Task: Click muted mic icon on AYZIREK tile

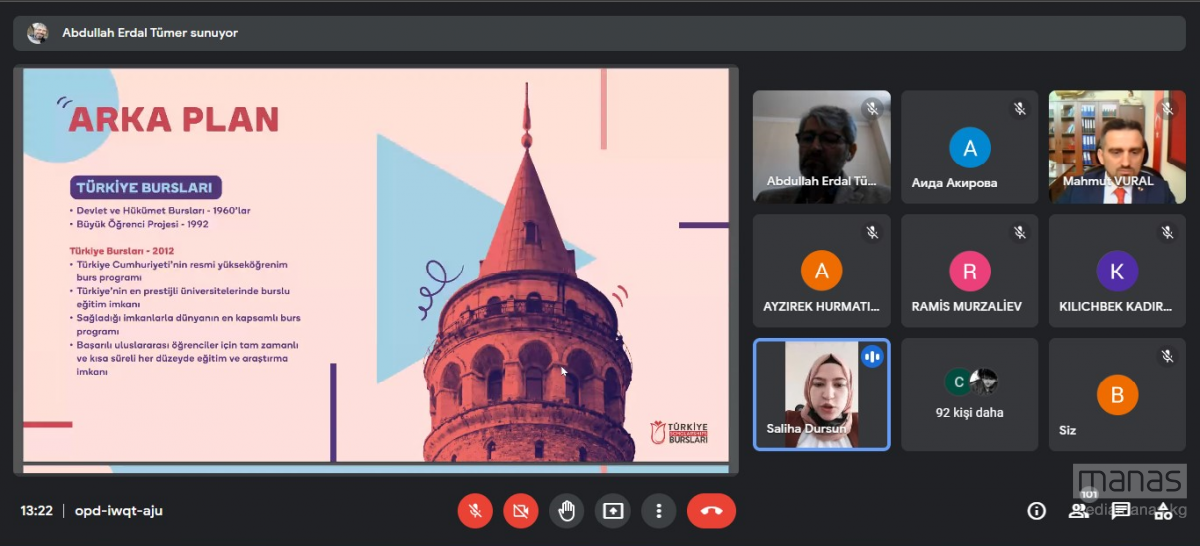Action: (x=872, y=233)
